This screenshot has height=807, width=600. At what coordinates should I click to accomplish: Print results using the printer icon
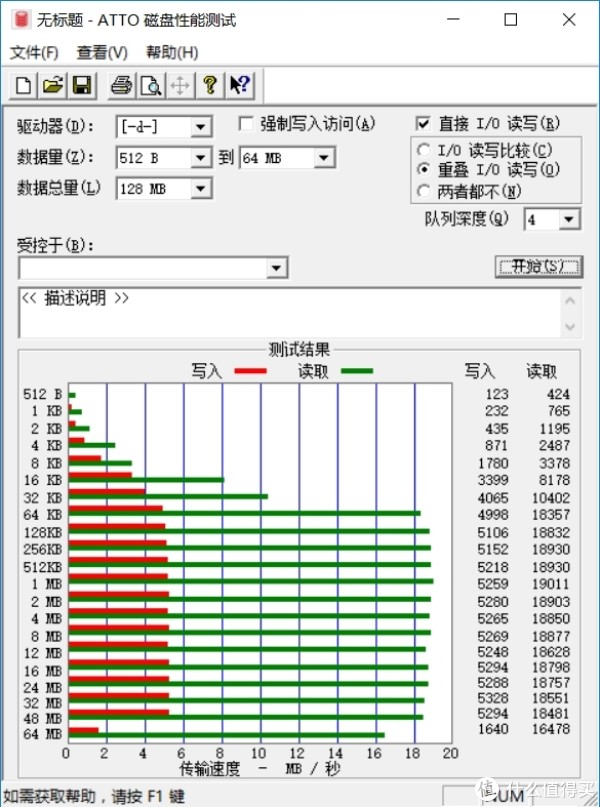pos(121,85)
